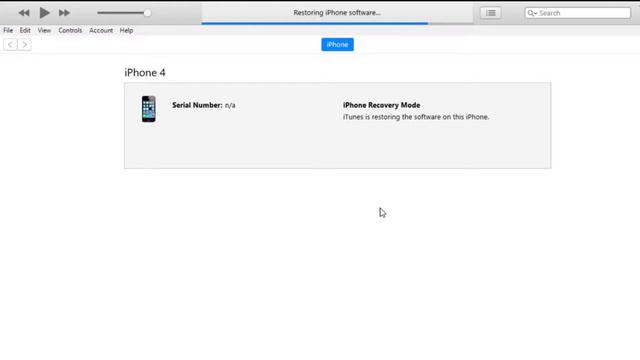640x360 pixels.
Task: Open the View menu
Action: (44, 31)
